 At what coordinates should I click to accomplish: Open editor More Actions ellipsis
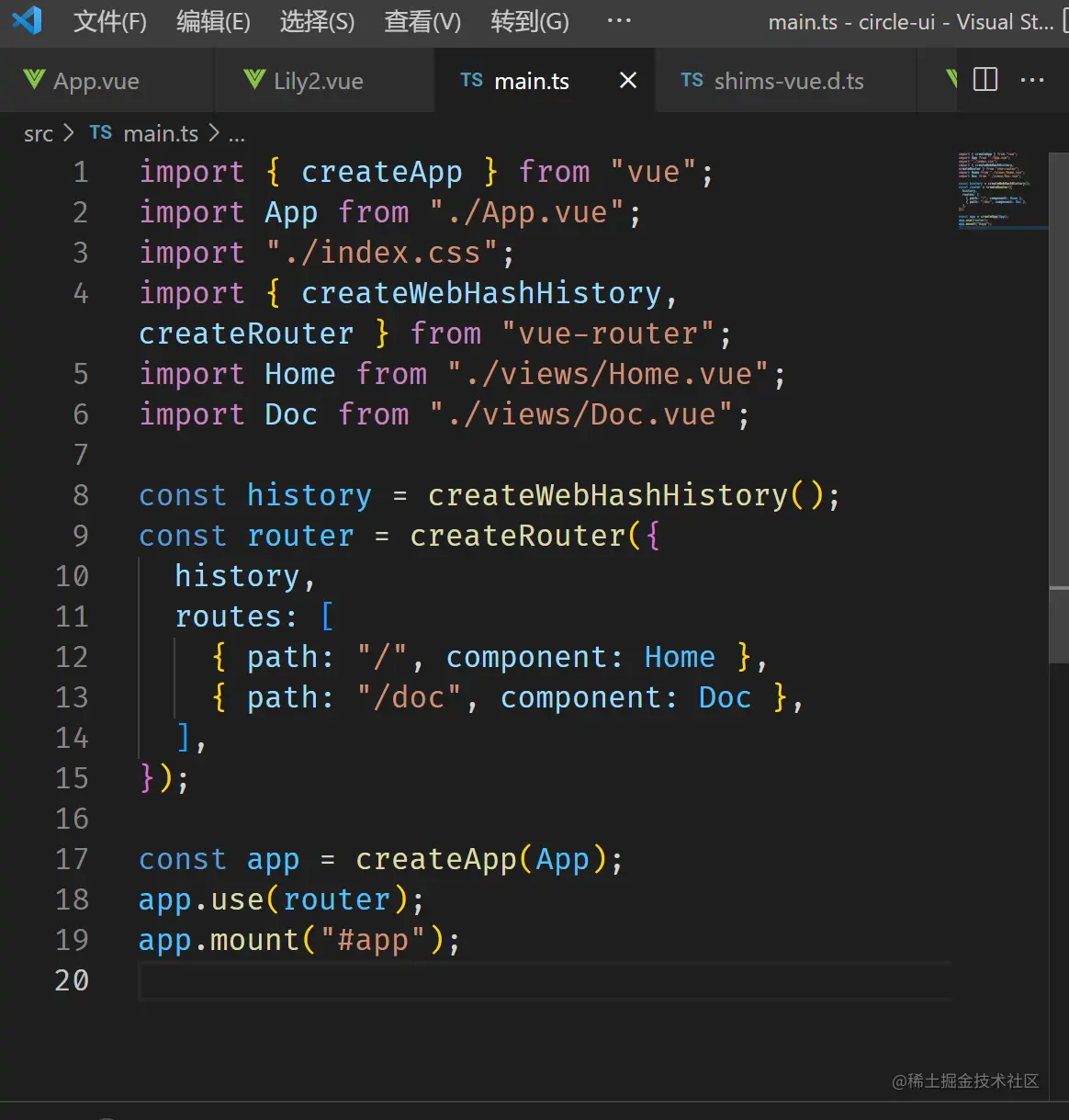[1032, 80]
